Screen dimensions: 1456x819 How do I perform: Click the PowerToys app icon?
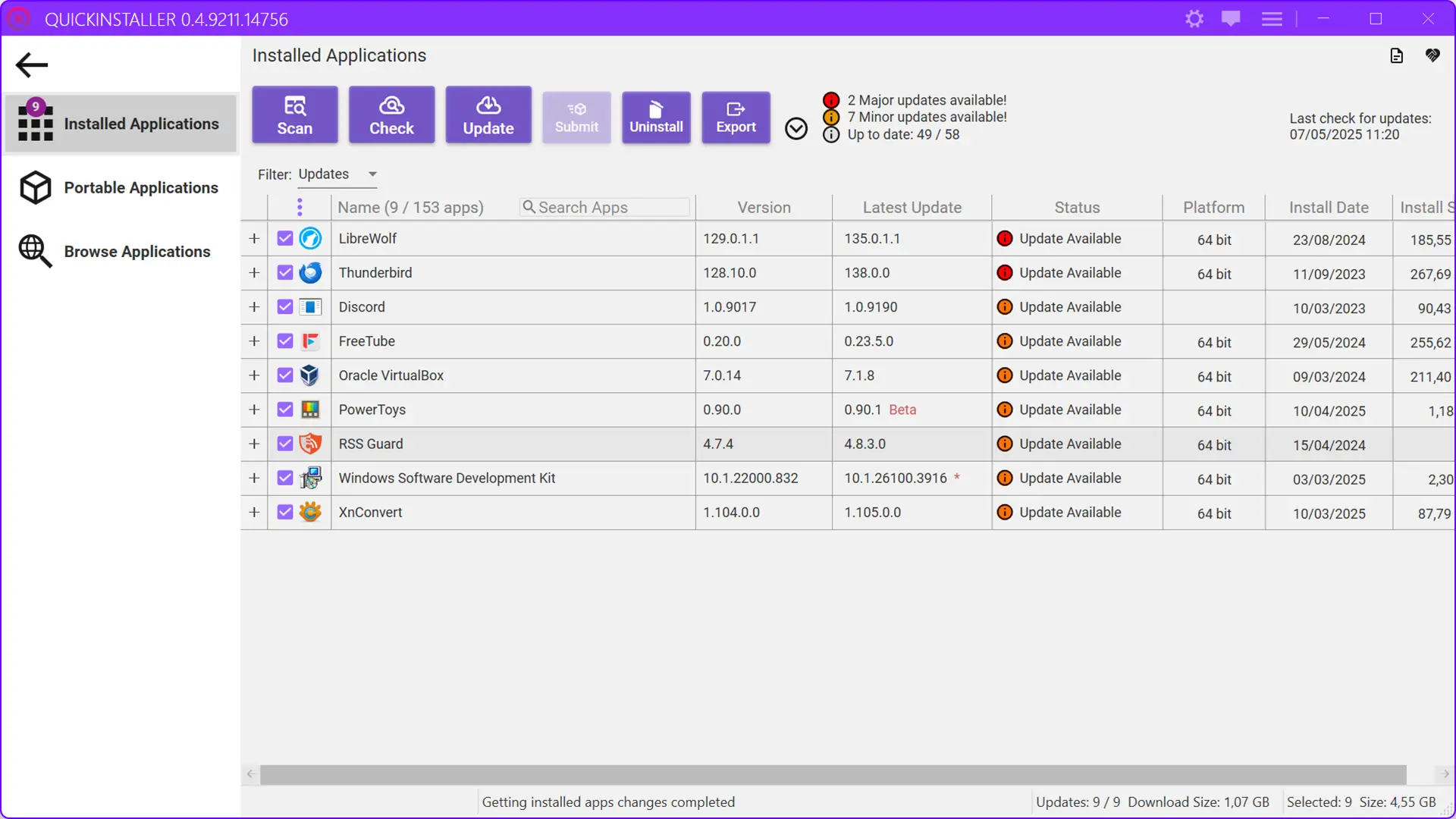coord(310,409)
